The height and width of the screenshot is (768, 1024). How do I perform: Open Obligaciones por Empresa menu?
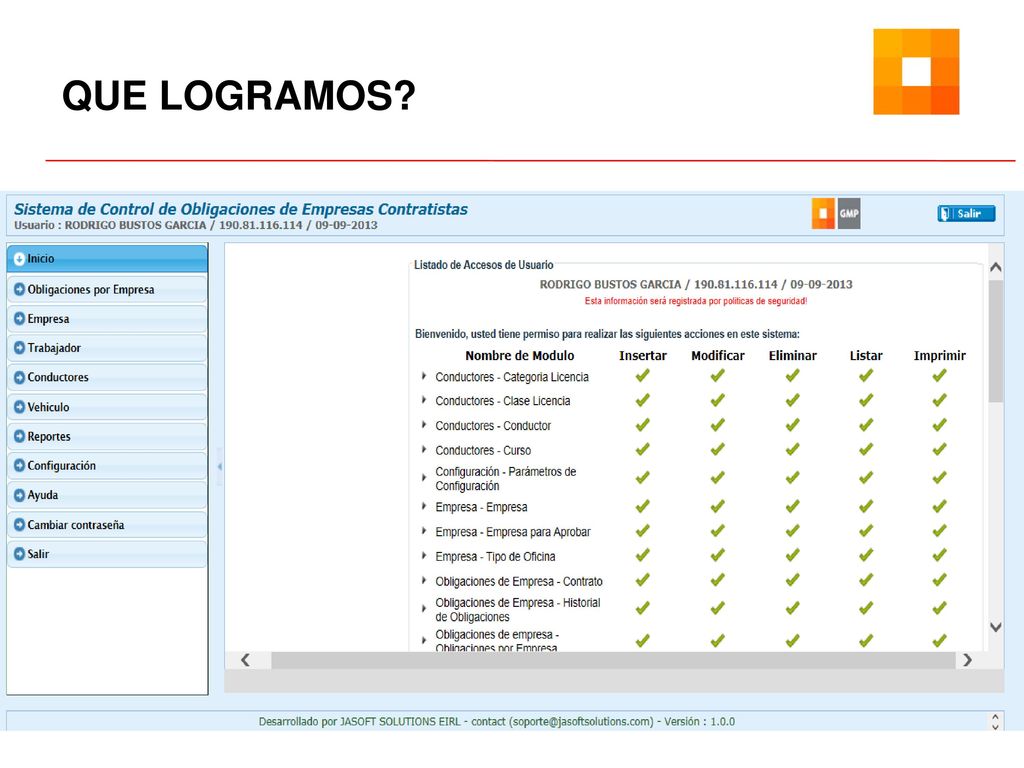point(107,289)
